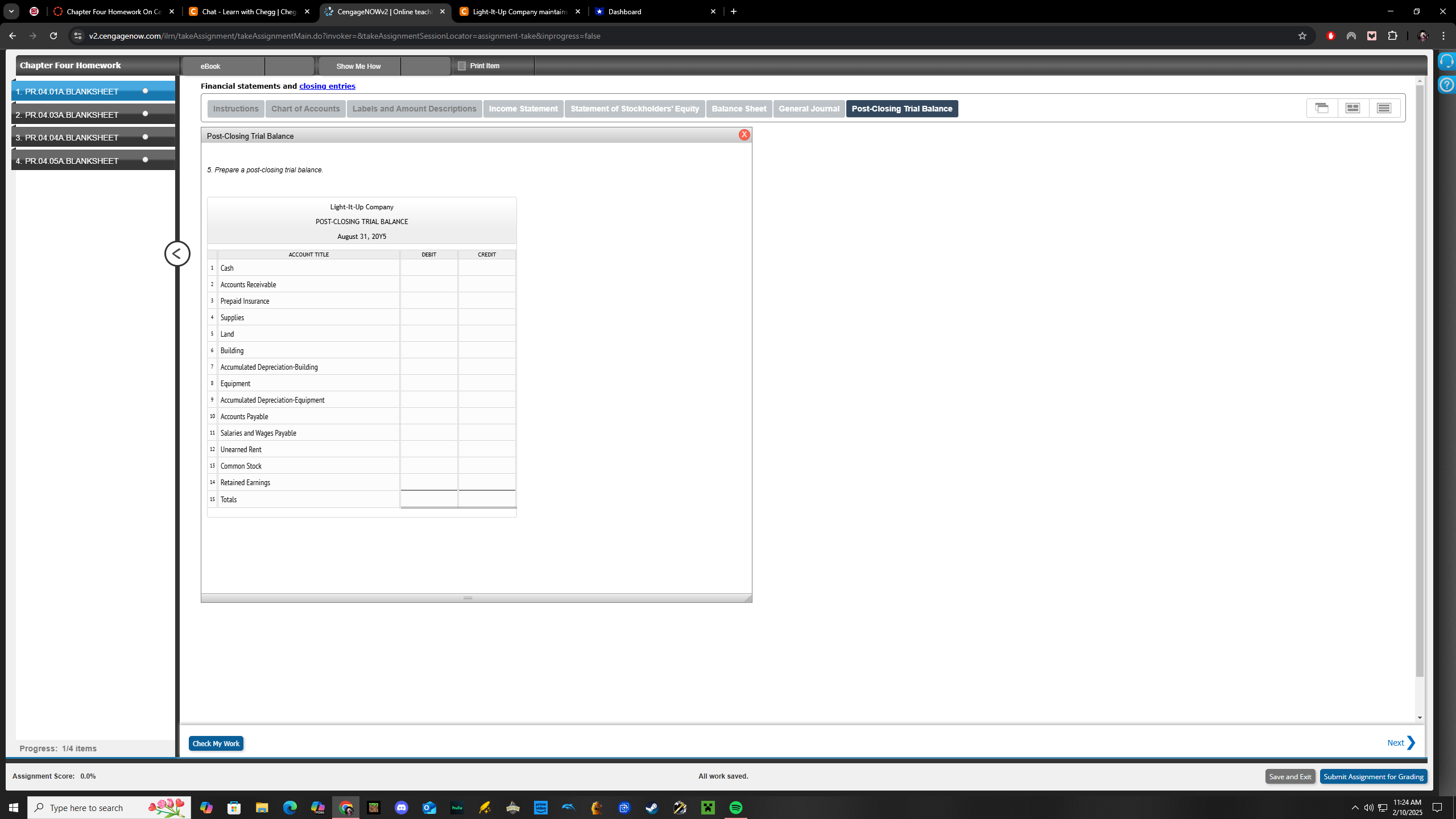Open the browser Extensions puzzle icon
The width and height of the screenshot is (1456, 819).
point(1393,35)
